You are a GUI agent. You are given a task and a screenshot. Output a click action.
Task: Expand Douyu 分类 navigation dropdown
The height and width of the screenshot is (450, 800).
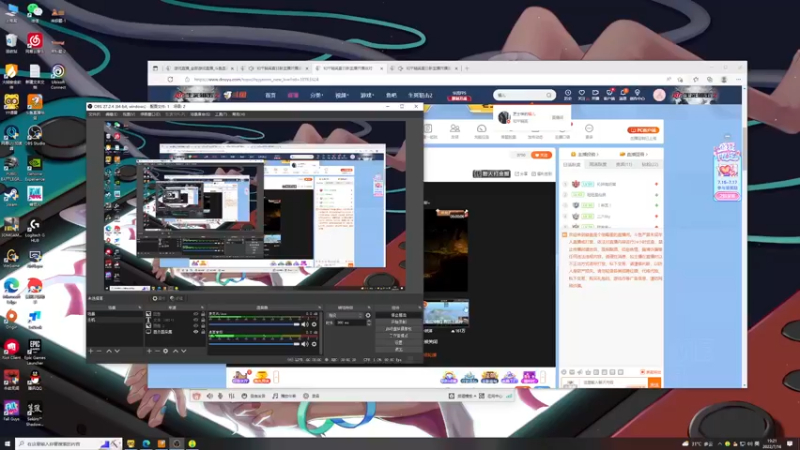click(316, 95)
